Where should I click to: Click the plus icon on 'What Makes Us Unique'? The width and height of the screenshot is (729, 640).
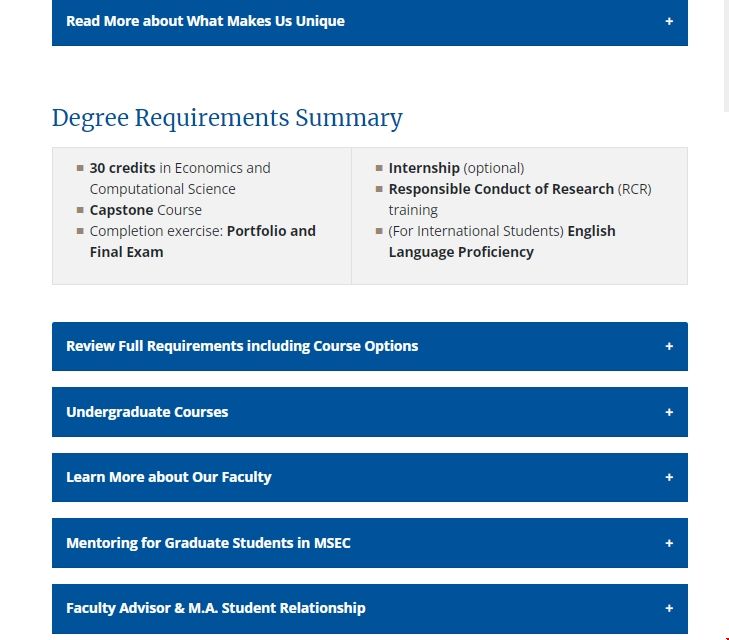pyautogui.click(x=669, y=21)
